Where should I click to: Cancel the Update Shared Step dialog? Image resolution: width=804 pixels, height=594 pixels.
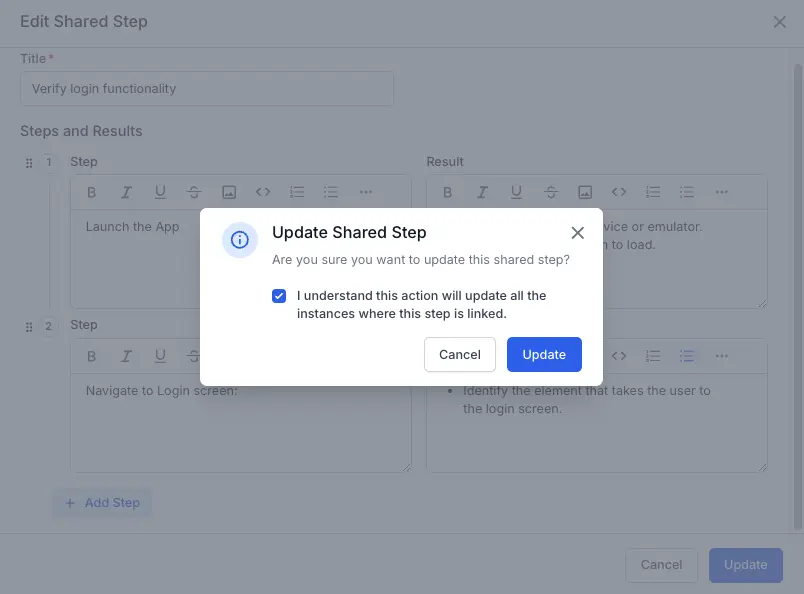tap(459, 354)
